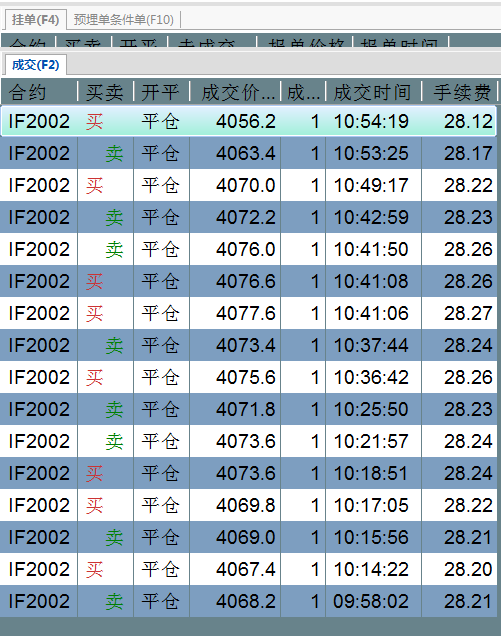
Task: Select the trade at 10:42:59
Action: click(249, 217)
